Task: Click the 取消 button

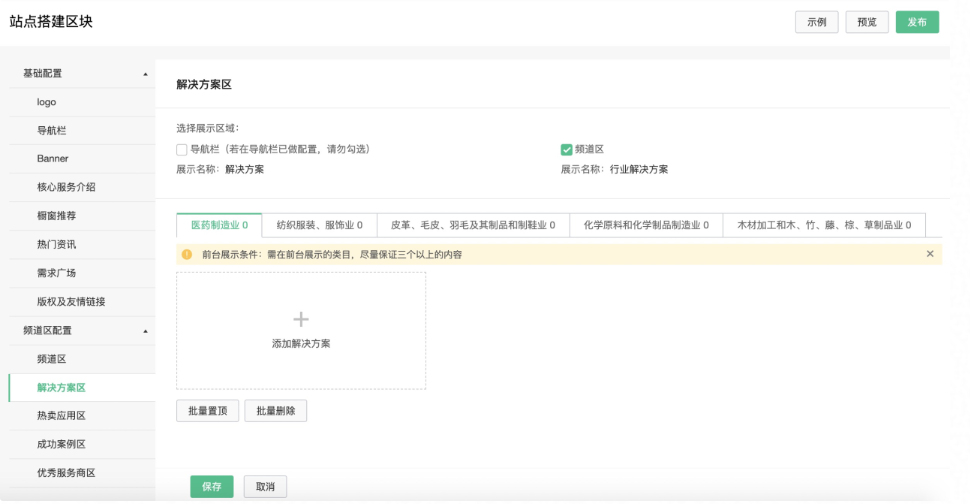Action: click(x=265, y=487)
